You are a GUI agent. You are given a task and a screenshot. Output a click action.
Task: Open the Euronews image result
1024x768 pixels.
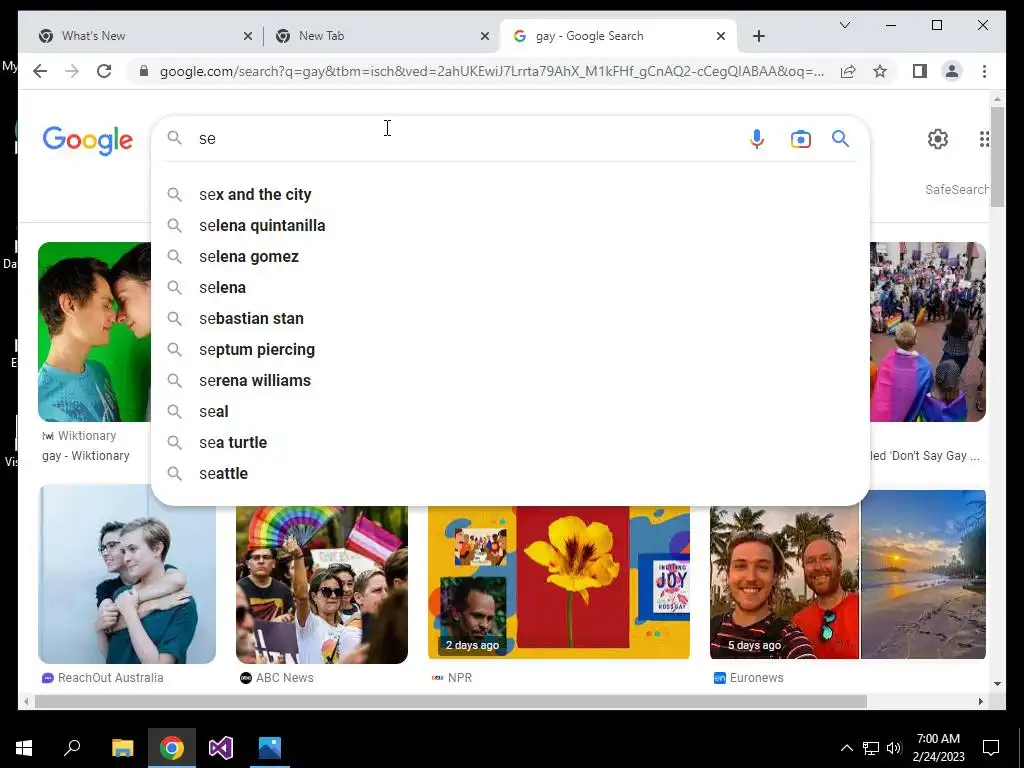click(848, 575)
